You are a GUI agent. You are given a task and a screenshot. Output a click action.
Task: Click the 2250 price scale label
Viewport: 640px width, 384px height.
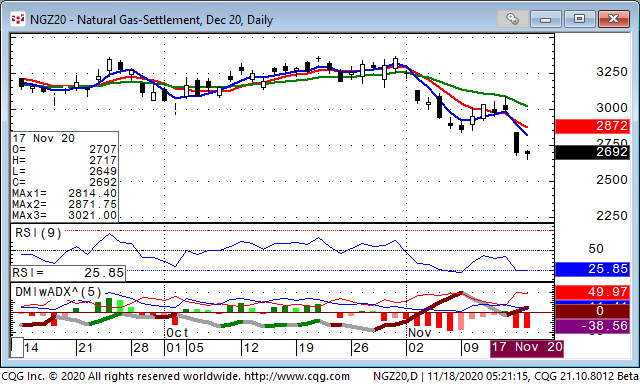pos(611,215)
